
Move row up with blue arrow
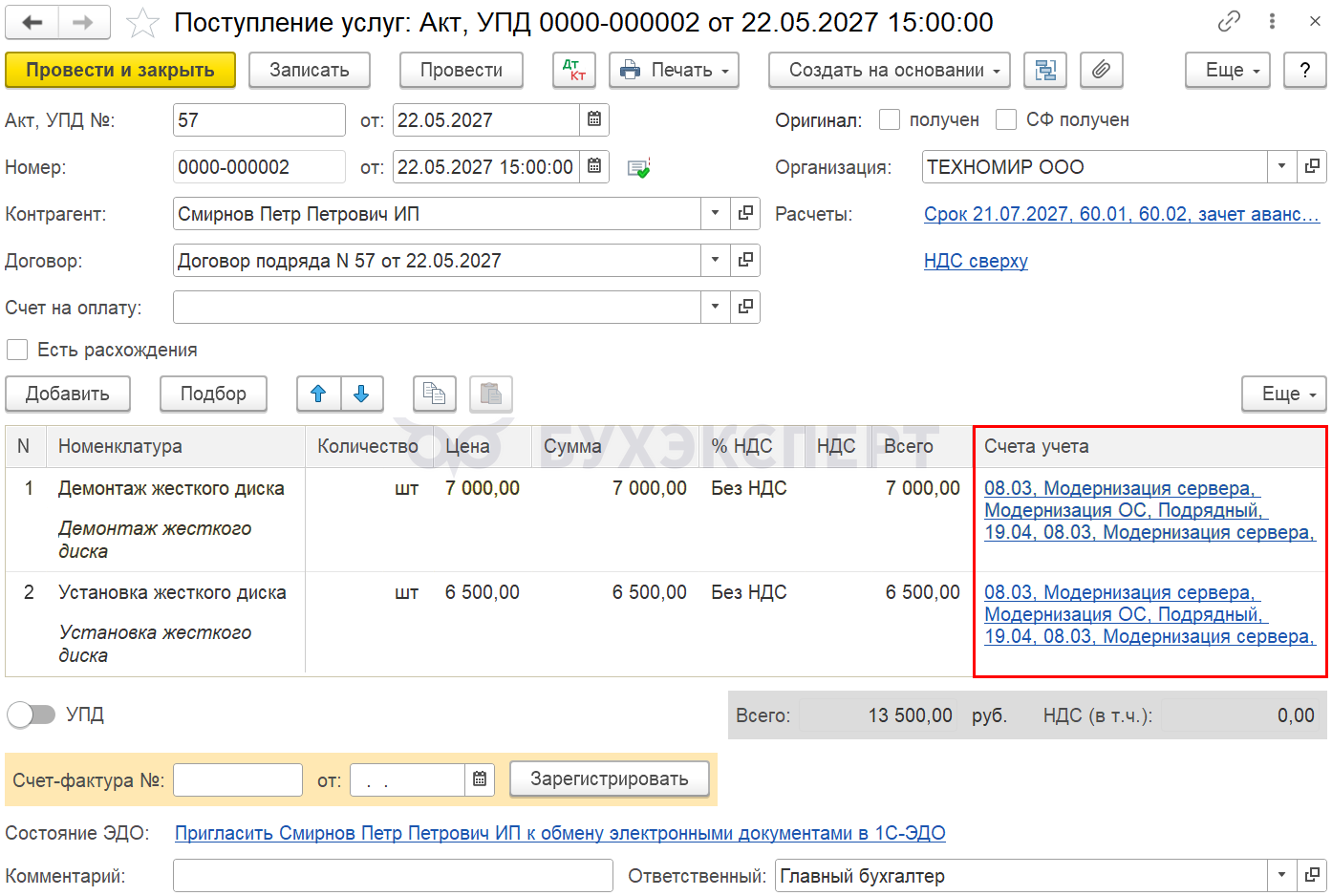point(318,394)
